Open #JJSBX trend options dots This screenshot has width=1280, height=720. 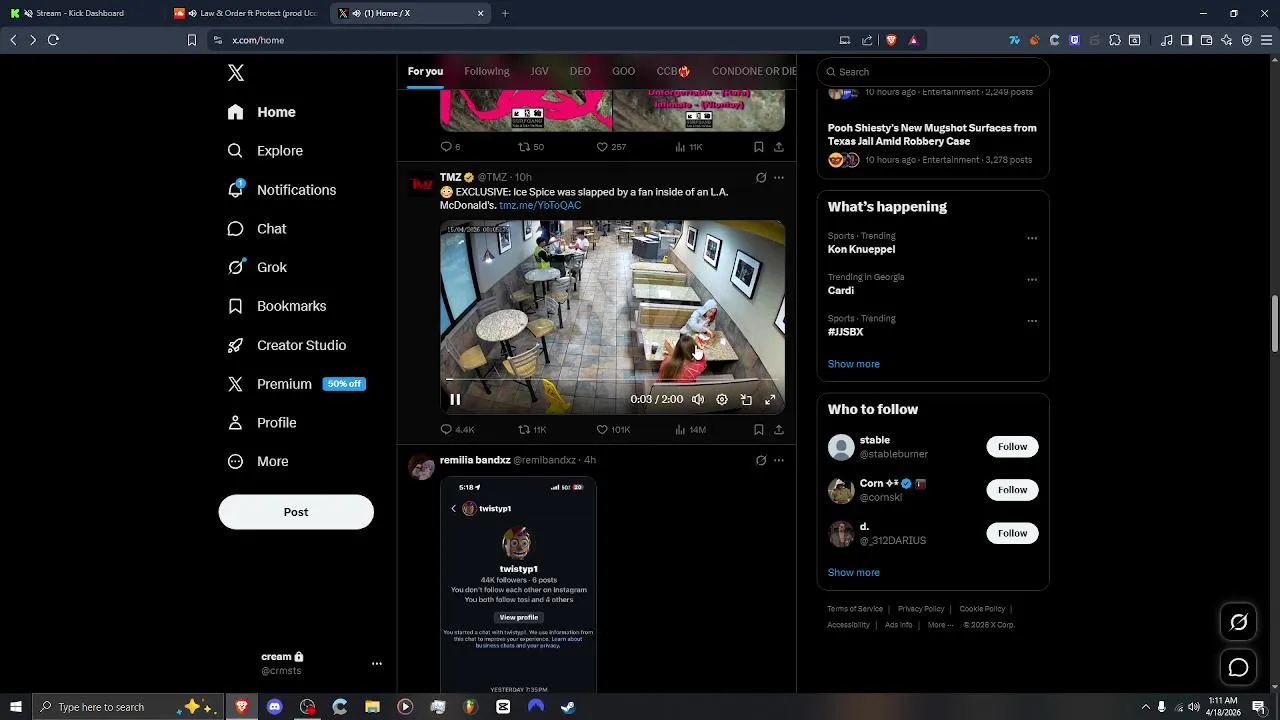pos(1032,321)
